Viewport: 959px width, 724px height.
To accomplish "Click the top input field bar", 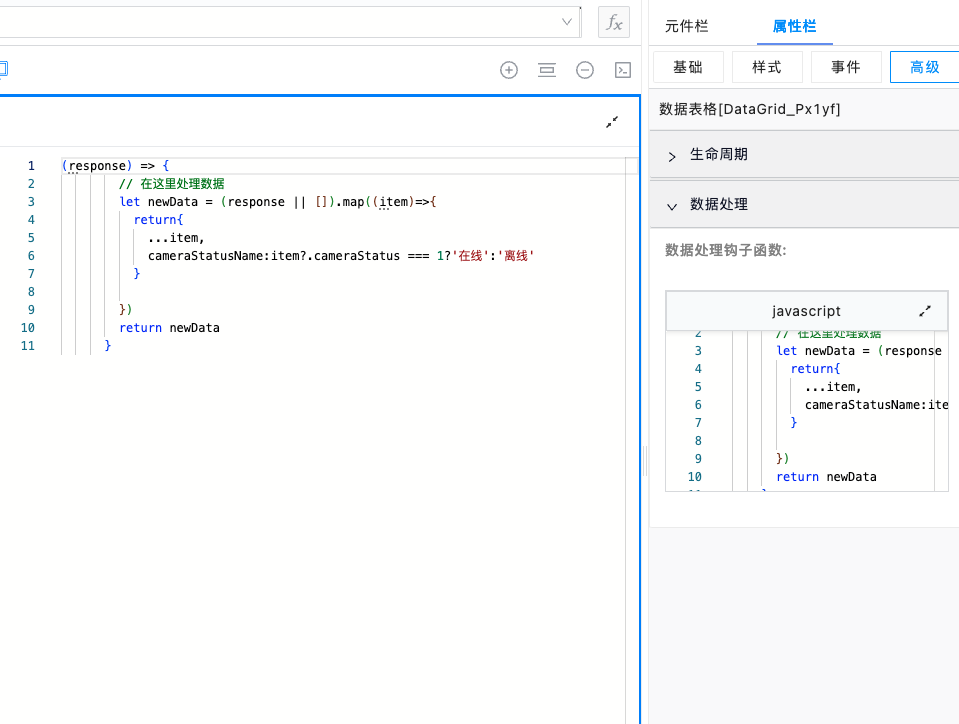I will click(289, 22).
